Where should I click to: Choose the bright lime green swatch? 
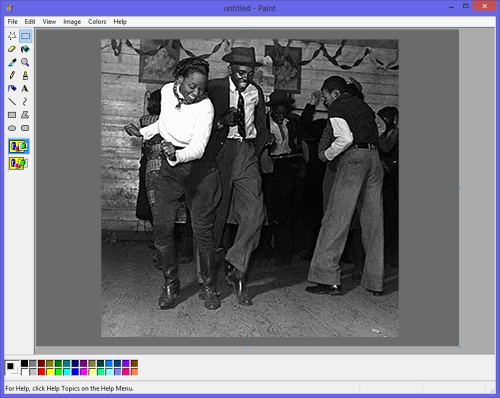58,372
